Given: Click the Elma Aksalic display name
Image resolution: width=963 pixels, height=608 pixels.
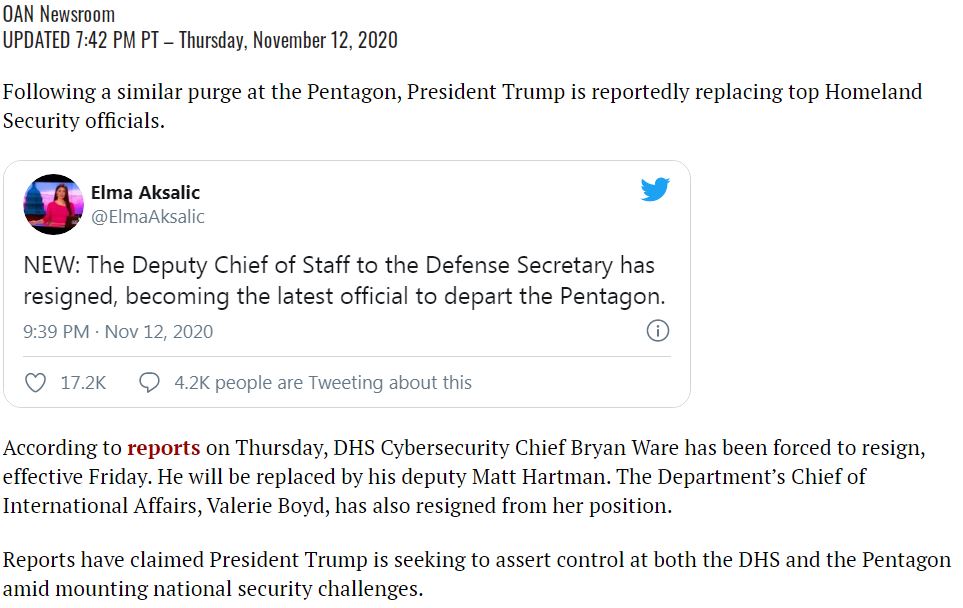Looking at the screenshot, I should 146,193.
